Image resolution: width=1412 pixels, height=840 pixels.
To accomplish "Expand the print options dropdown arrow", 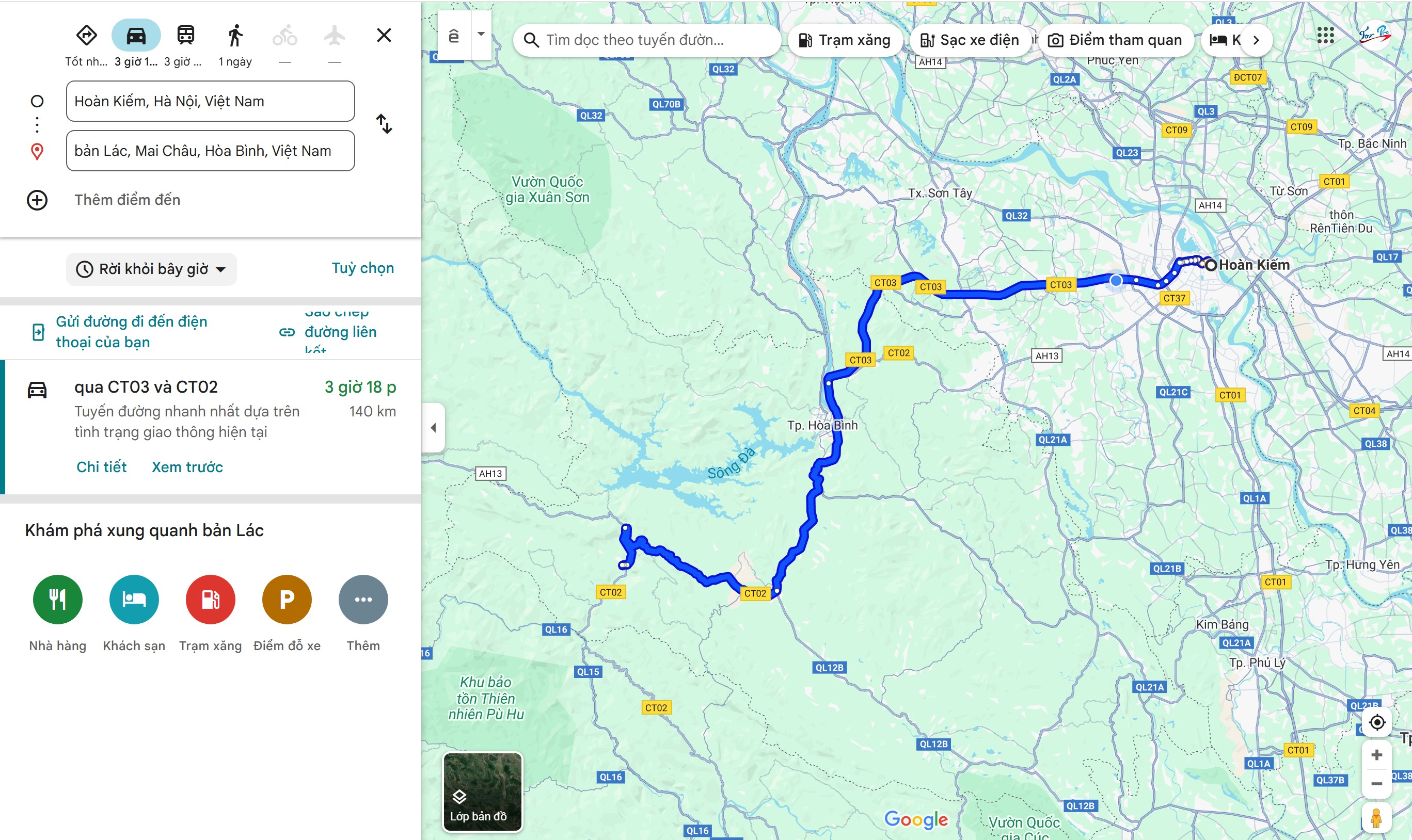I will pyautogui.click(x=481, y=35).
